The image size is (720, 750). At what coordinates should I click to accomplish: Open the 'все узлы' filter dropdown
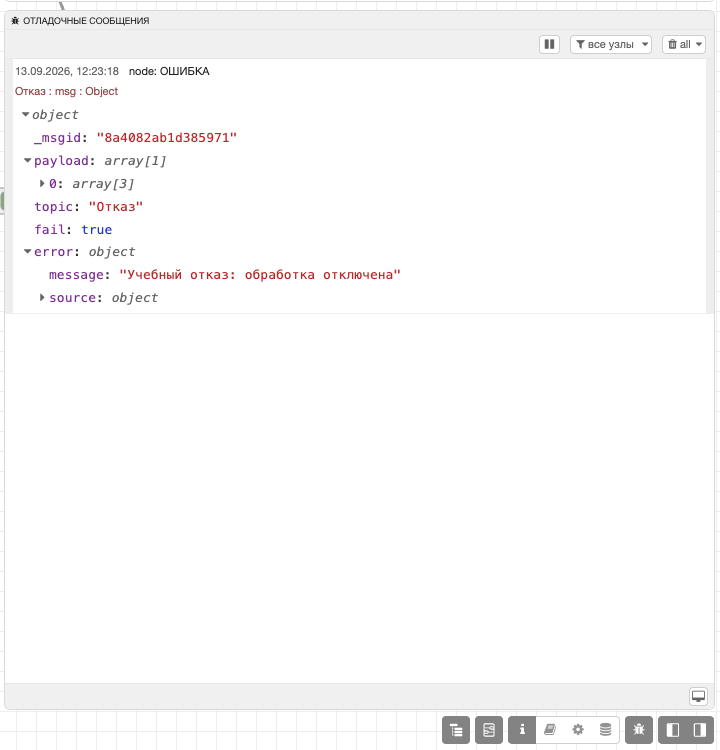(611, 44)
